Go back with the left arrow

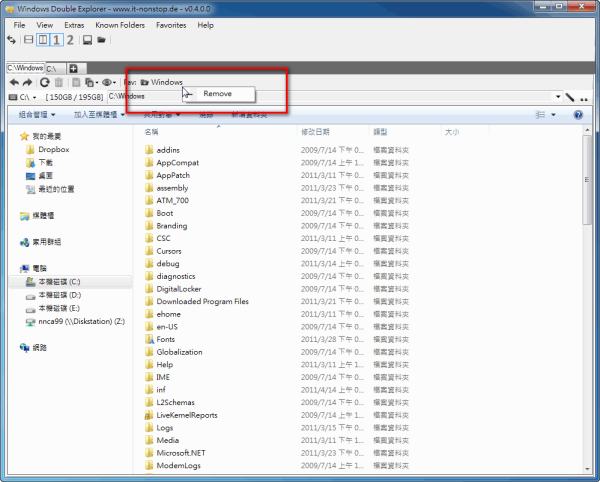point(14,82)
